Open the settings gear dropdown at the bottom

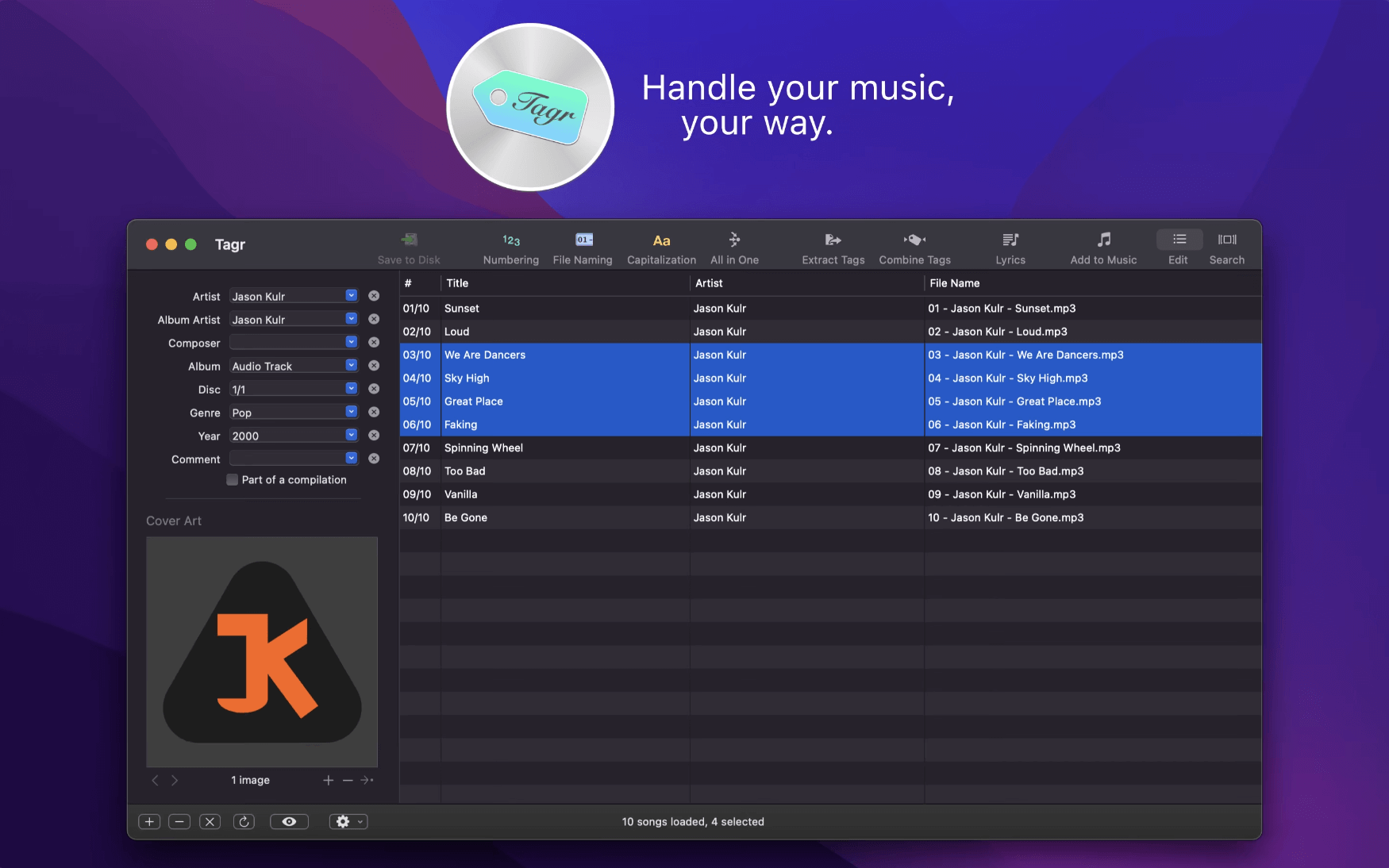pyautogui.click(x=348, y=821)
